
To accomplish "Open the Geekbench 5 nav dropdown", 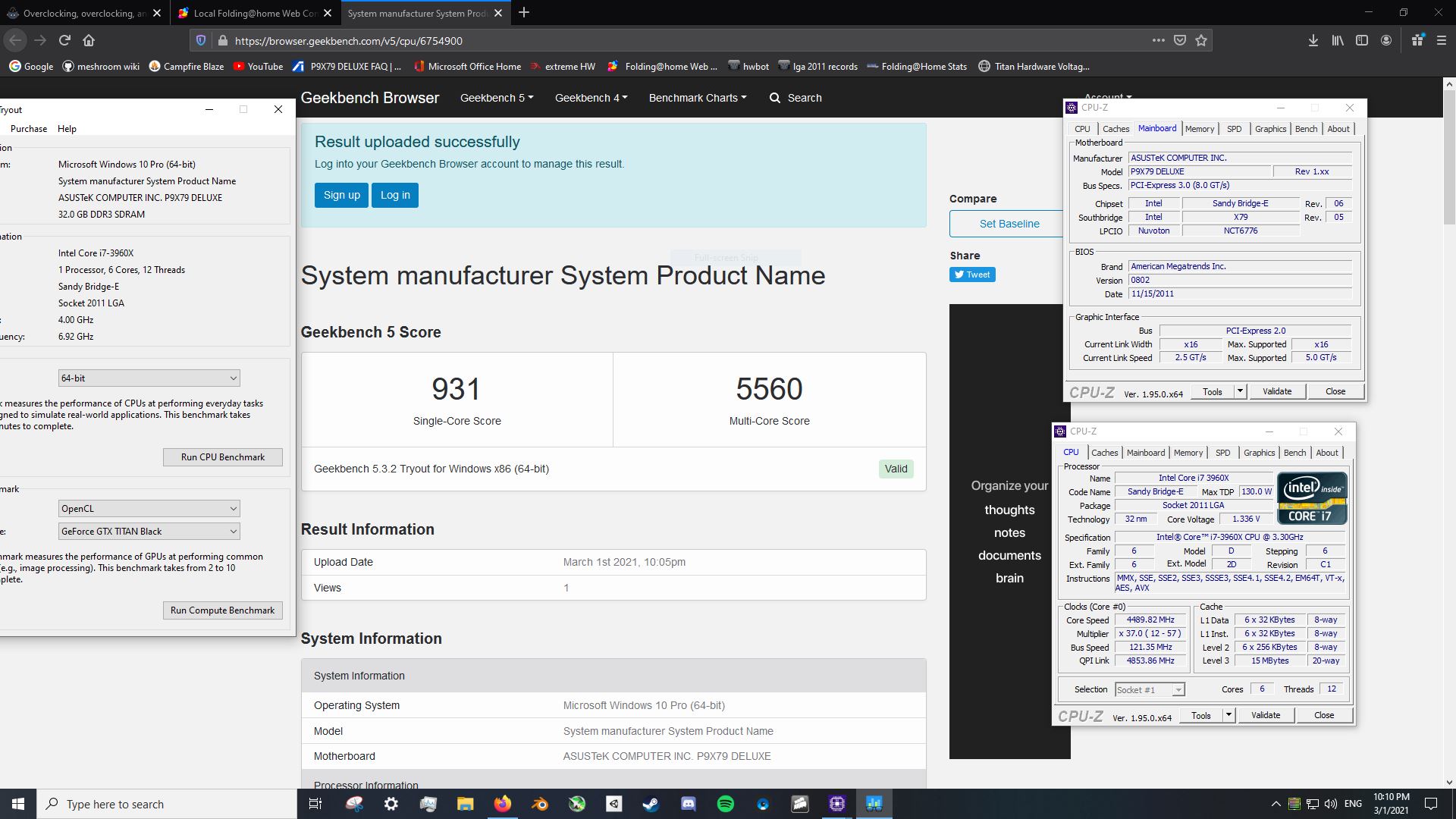I will [x=497, y=98].
